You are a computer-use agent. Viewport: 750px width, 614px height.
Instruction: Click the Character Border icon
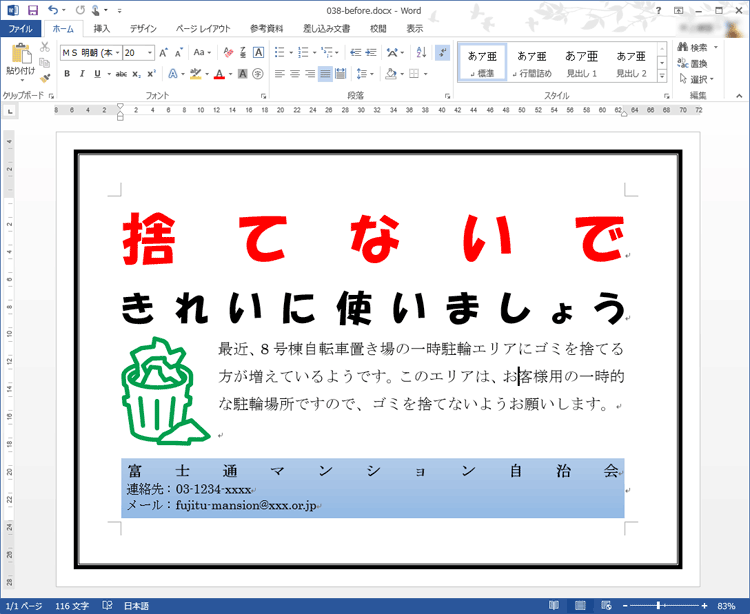click(x=258, y=53)
